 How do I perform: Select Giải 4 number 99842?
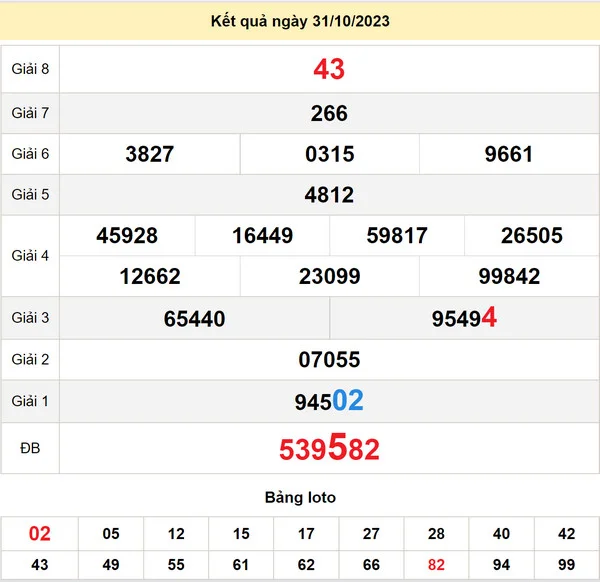coord(508,276)
